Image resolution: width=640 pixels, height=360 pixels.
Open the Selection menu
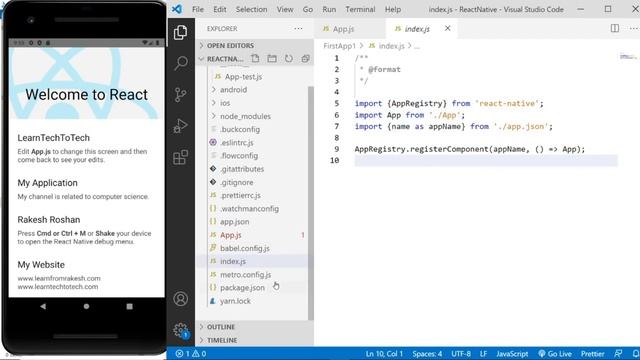pos(251,9)
